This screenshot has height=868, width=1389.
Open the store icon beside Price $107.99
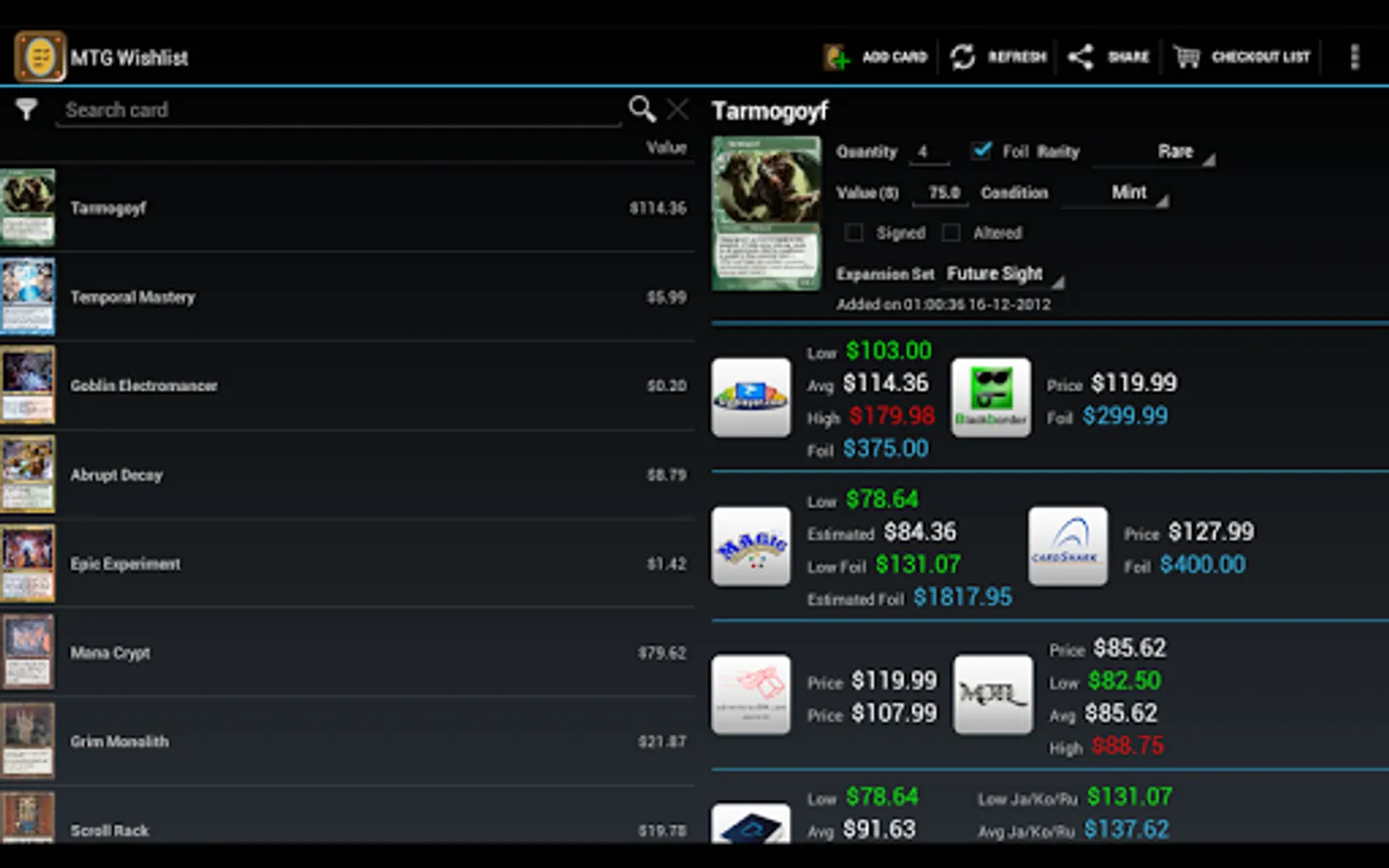(750, 694)
